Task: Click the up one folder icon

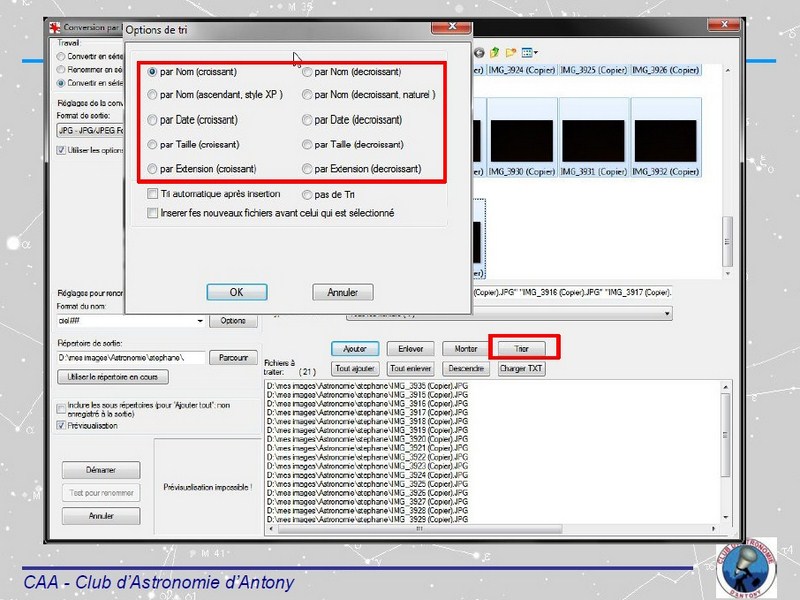Action: (495, 52)
